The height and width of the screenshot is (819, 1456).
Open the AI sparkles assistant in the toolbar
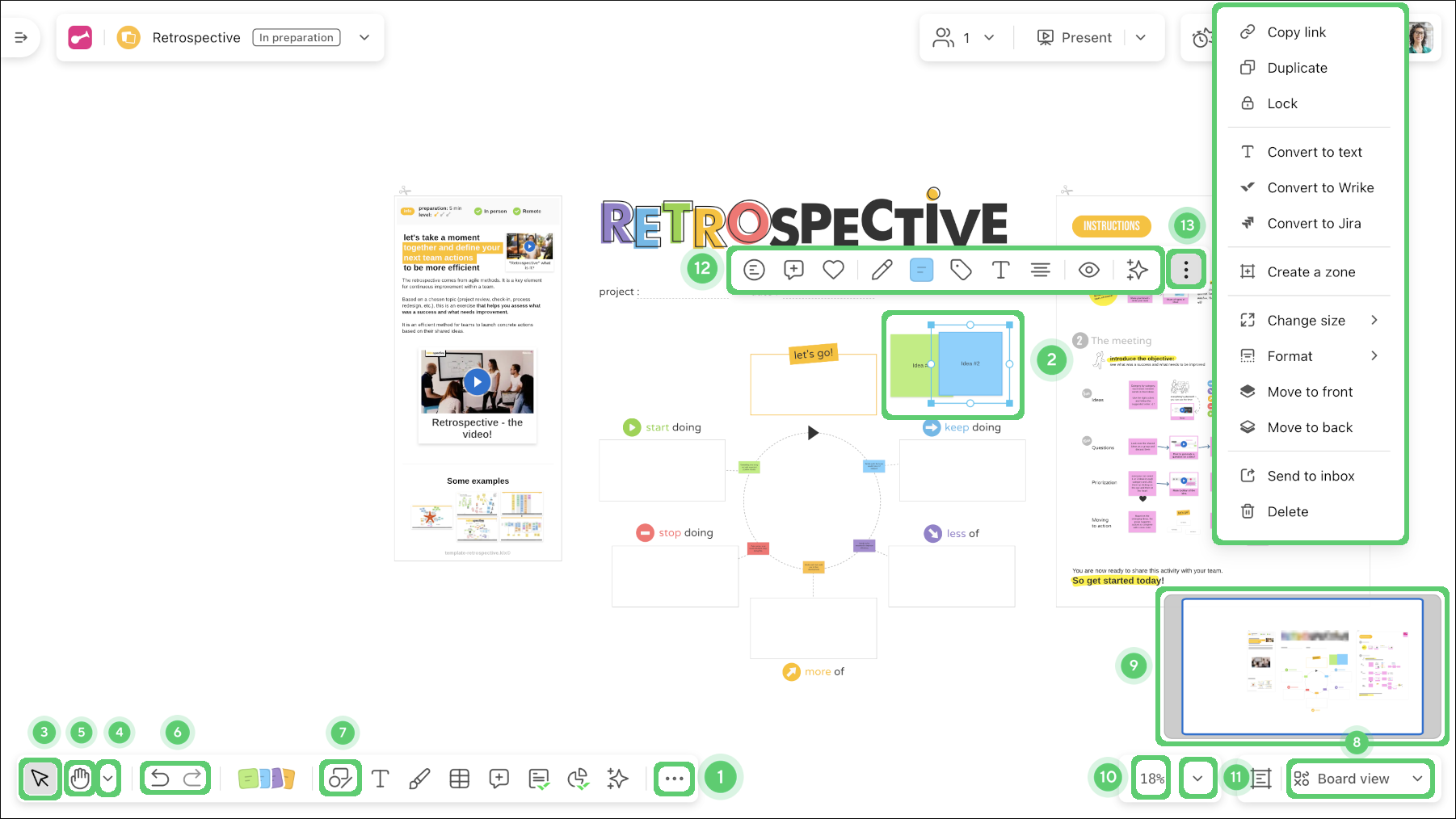(617, 778)
